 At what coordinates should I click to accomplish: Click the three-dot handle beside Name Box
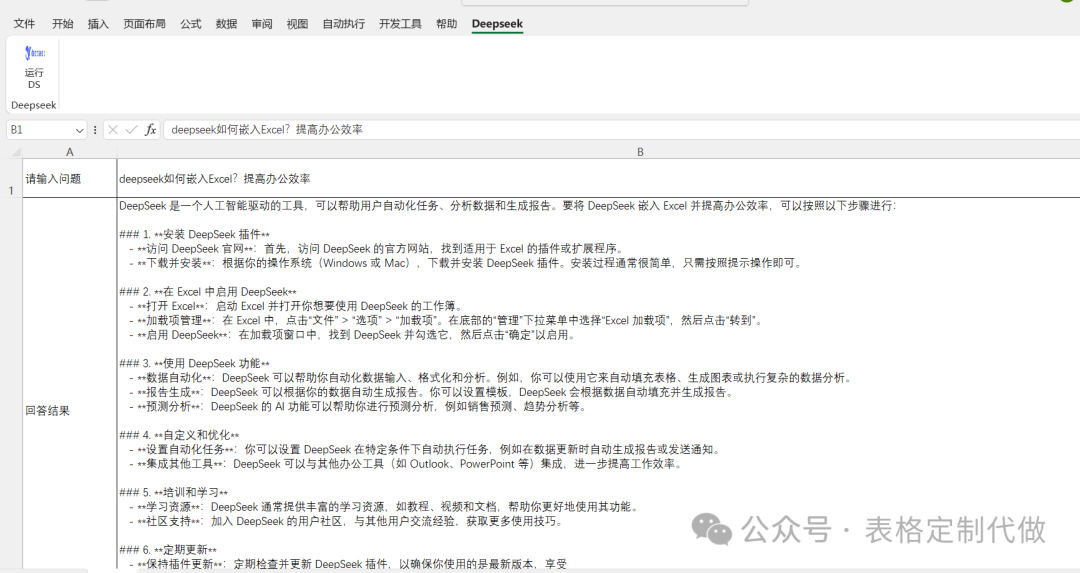click(95, 129)
